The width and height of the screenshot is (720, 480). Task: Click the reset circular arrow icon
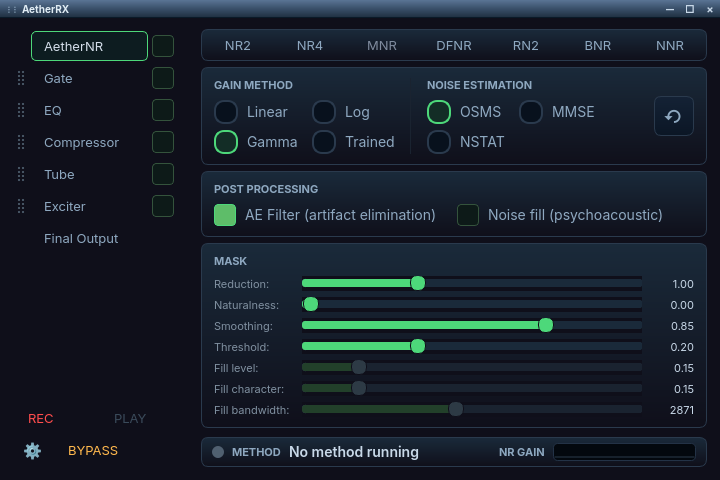[x=673, y=116]
